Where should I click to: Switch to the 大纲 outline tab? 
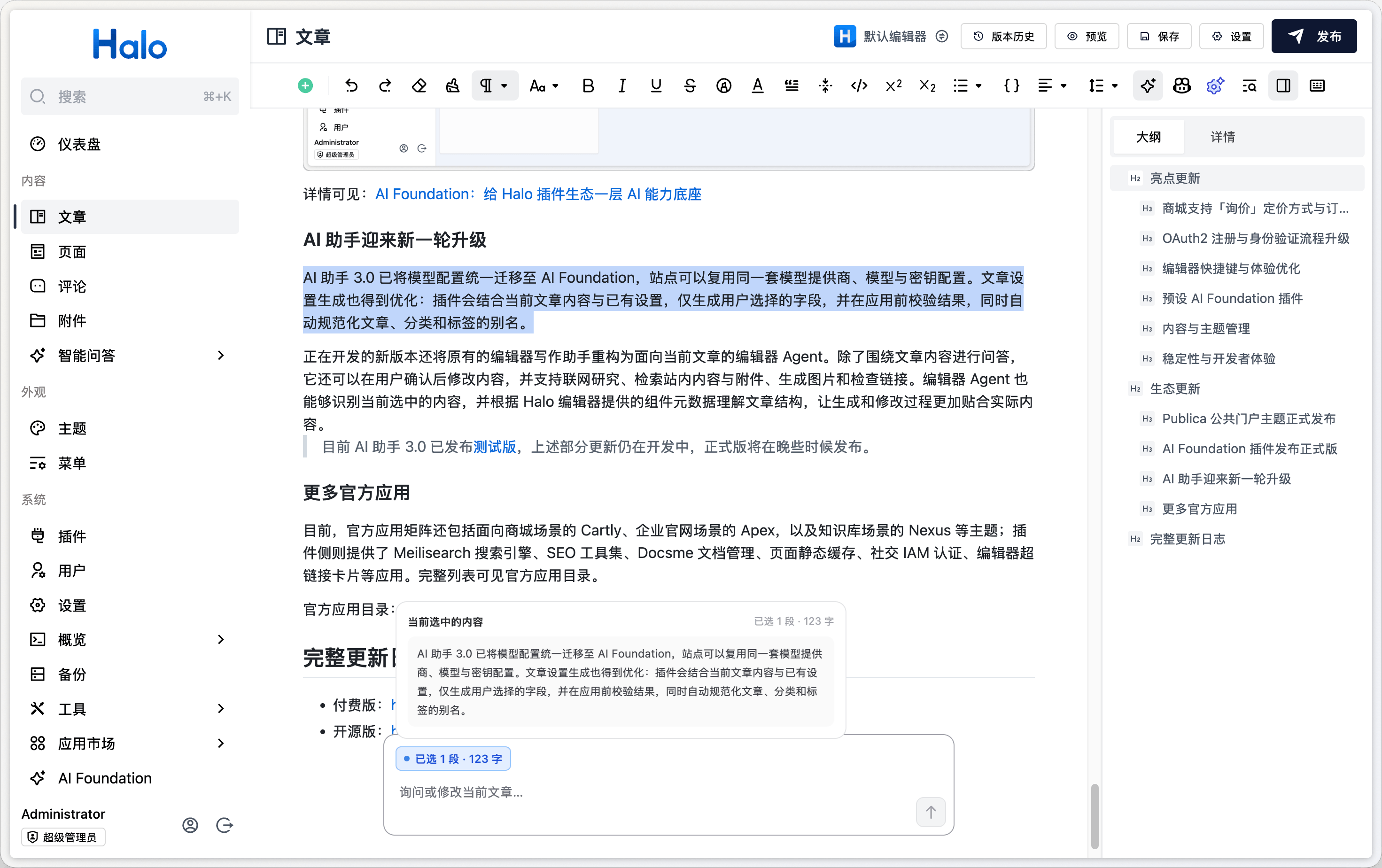(1149, 137)
